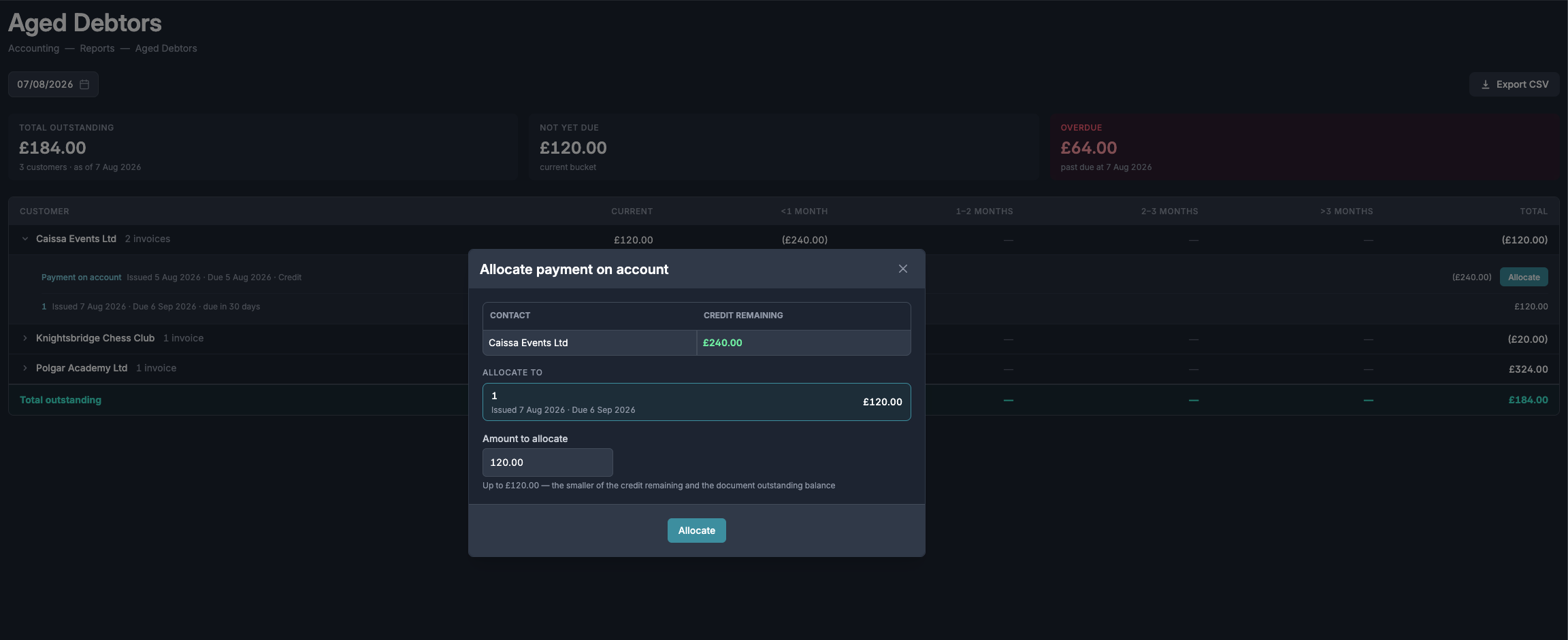The height and width of the screenshot is (640, 1568).
Task: Click the CURRENT column header
Action: tap(632, 212)
